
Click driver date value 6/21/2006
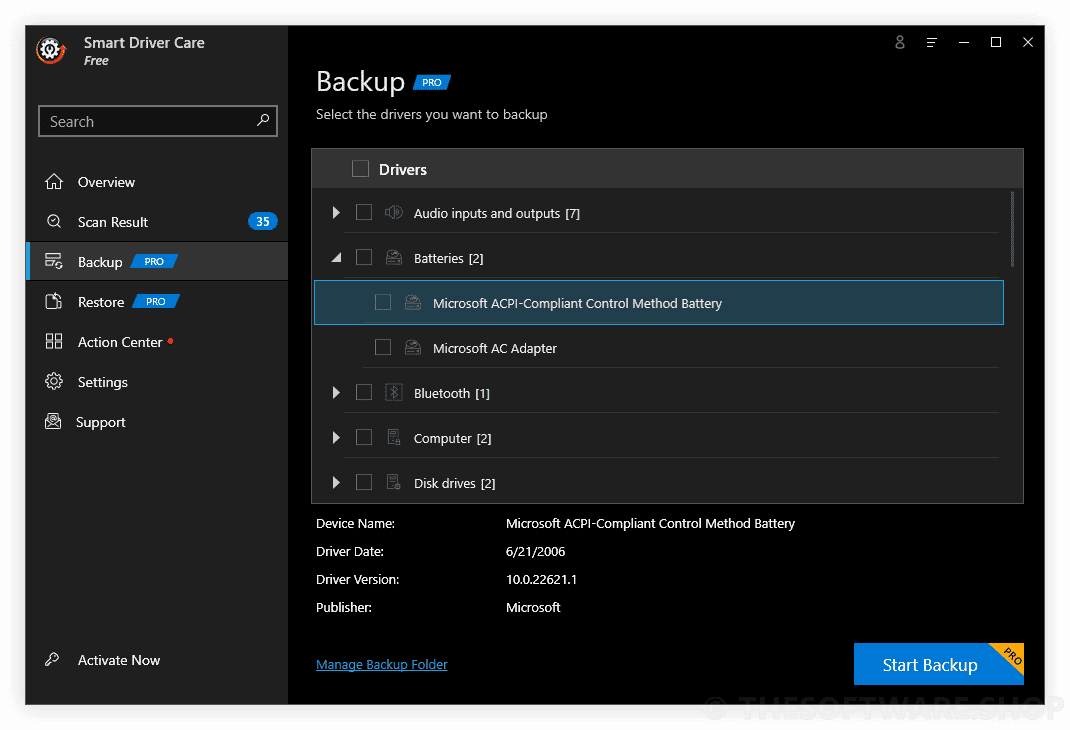536,551
